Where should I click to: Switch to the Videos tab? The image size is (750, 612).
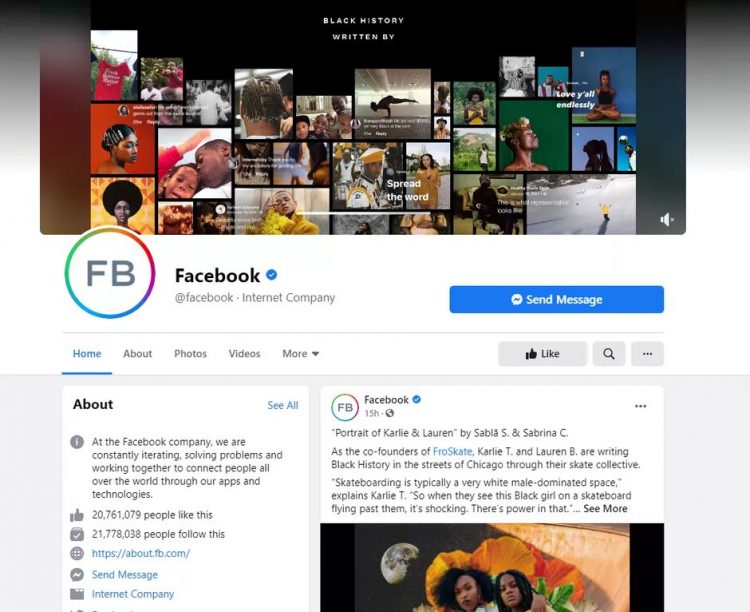(244, 354)
